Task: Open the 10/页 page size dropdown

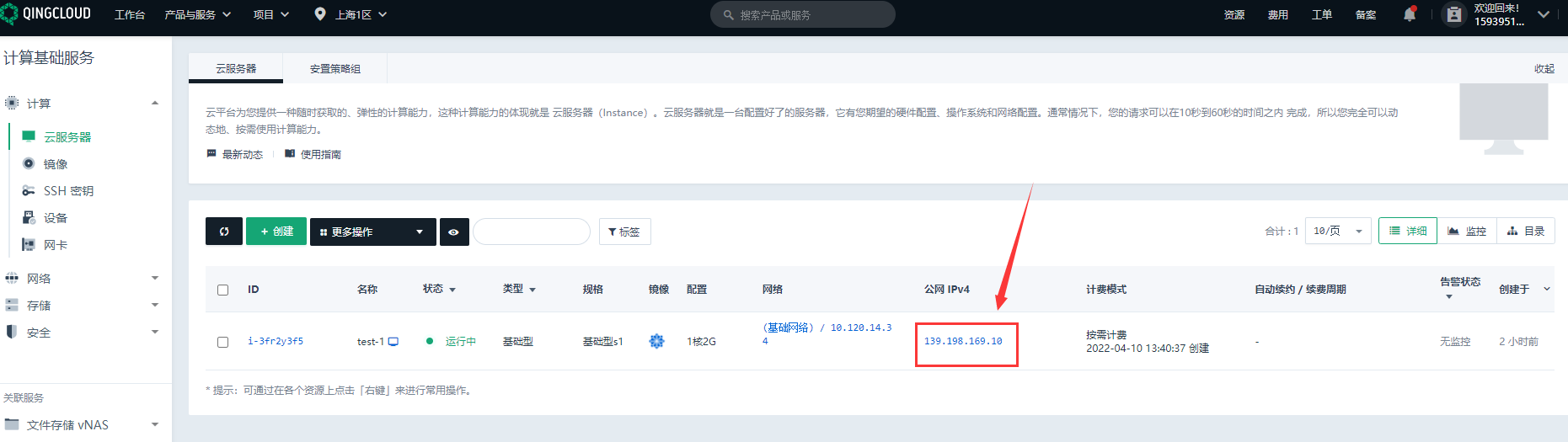Action: click(1338, 231)
